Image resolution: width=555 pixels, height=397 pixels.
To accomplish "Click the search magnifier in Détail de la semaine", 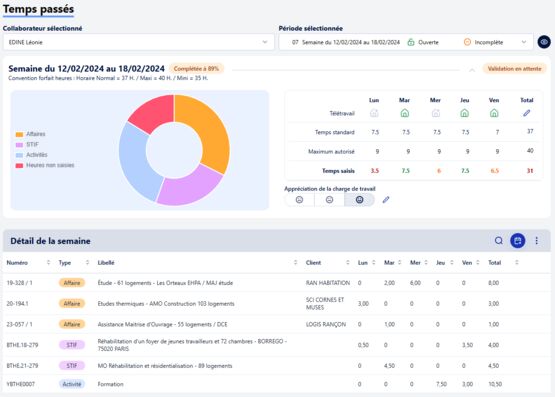I will 498,241.
